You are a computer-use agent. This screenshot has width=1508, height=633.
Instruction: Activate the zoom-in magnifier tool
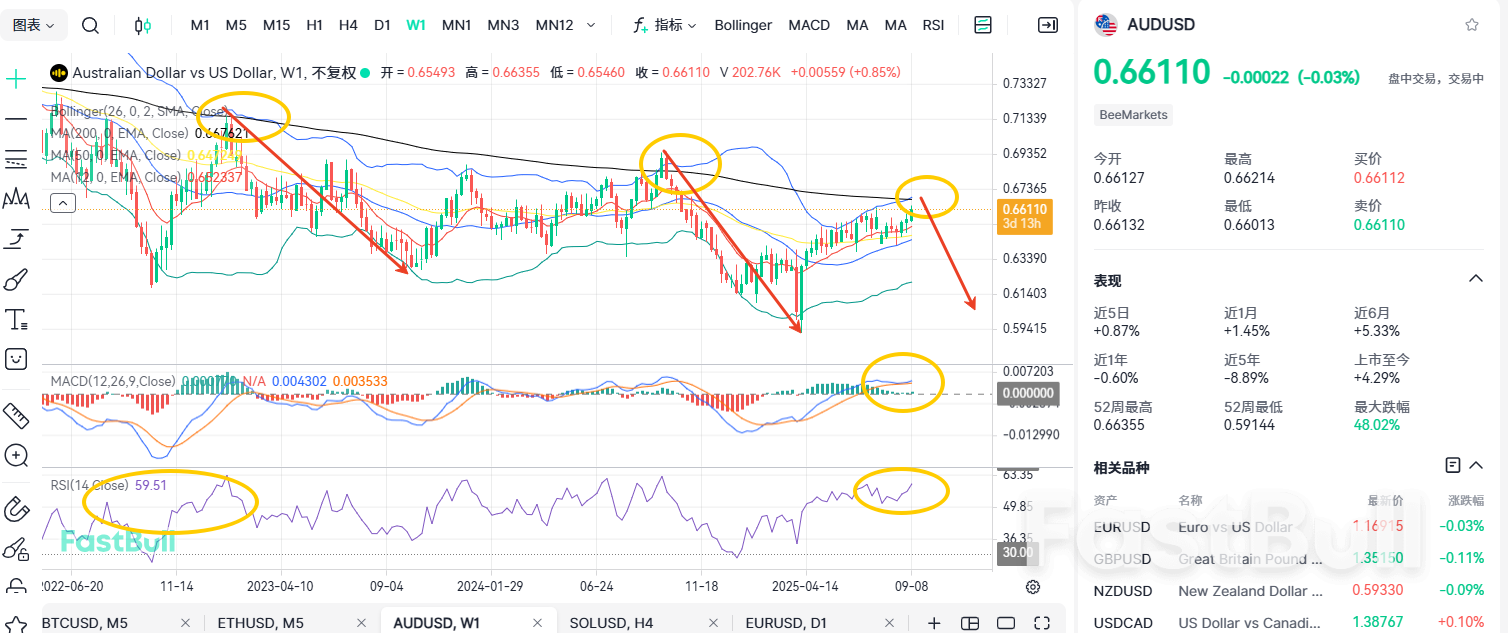tap(16, 455)
